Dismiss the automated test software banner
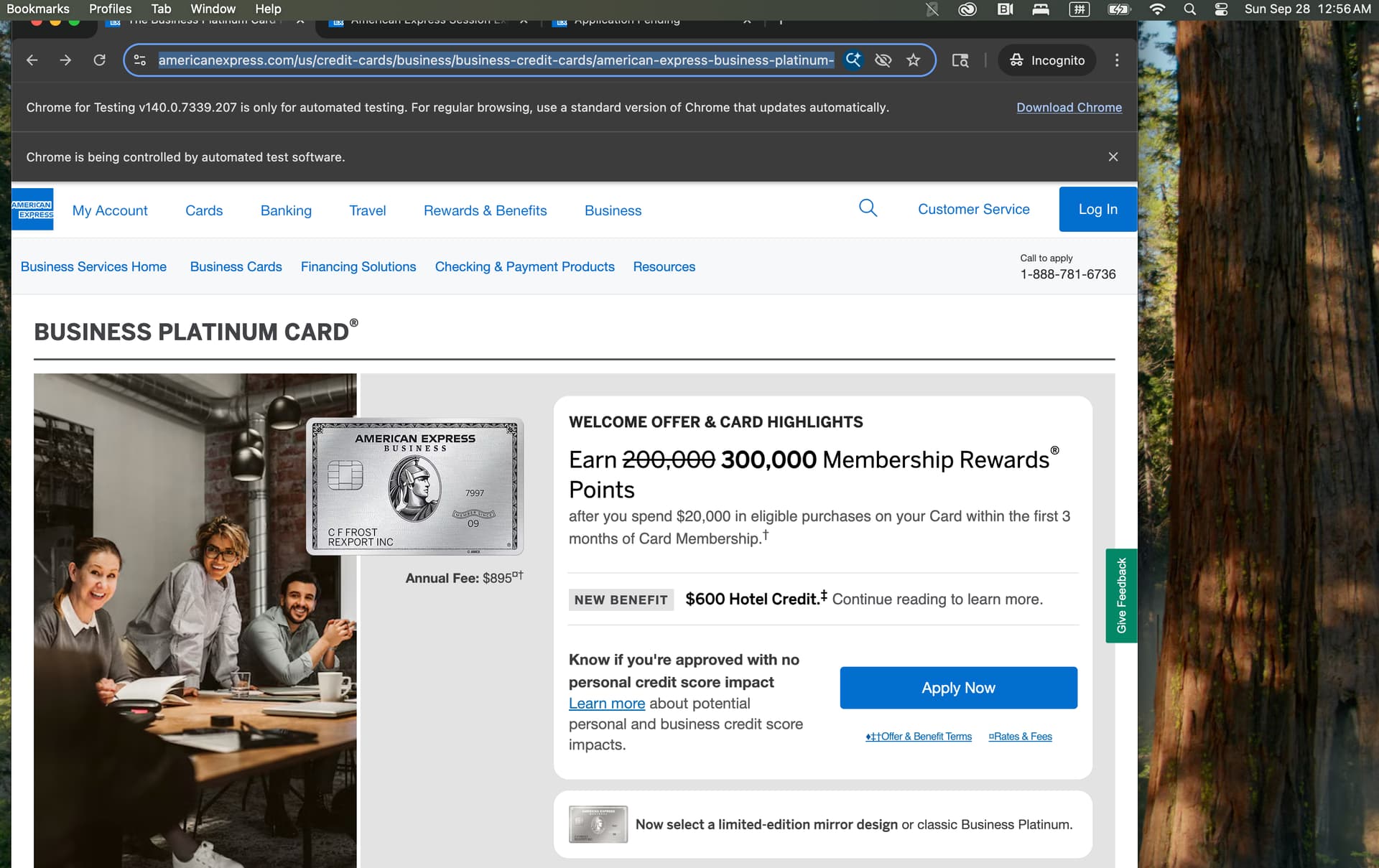The width and height of the screenshot is (1379, 868). tap(1113, 157)
